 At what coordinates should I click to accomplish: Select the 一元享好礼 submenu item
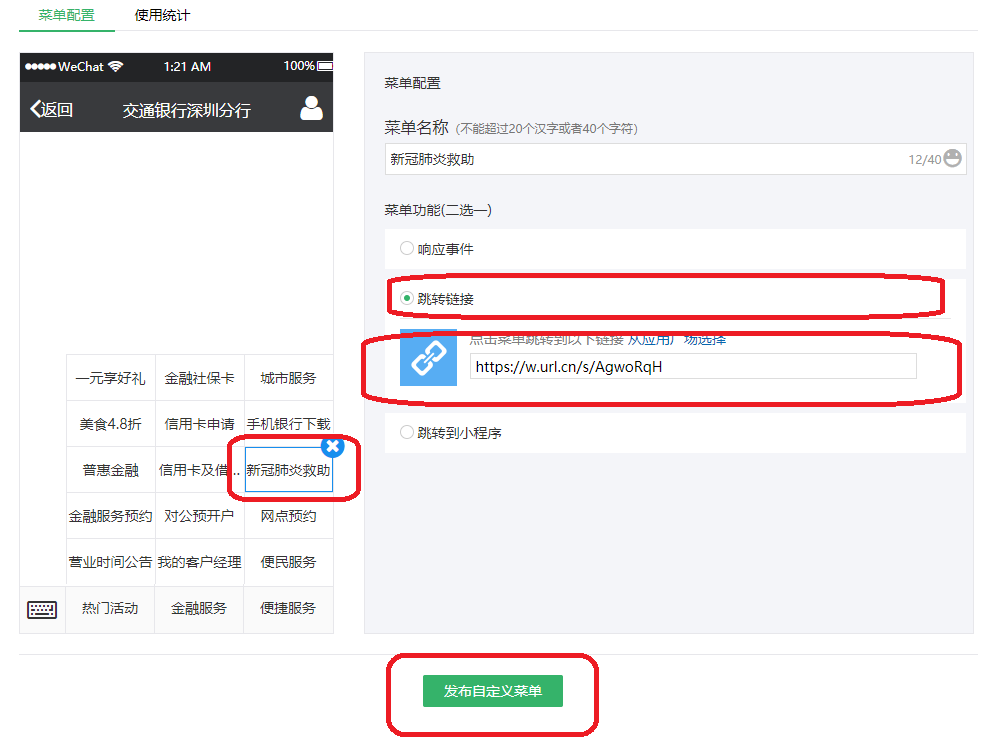click(x=111, y=378)
